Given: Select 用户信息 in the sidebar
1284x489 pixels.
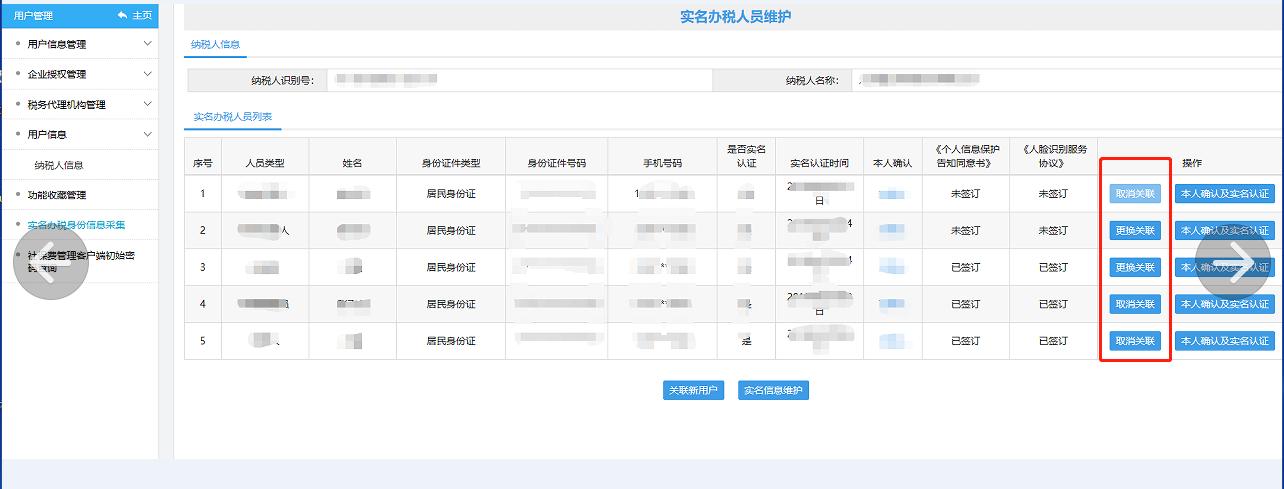Looking at the screenshot, I should pyautogui.click(x=47, y=134).
